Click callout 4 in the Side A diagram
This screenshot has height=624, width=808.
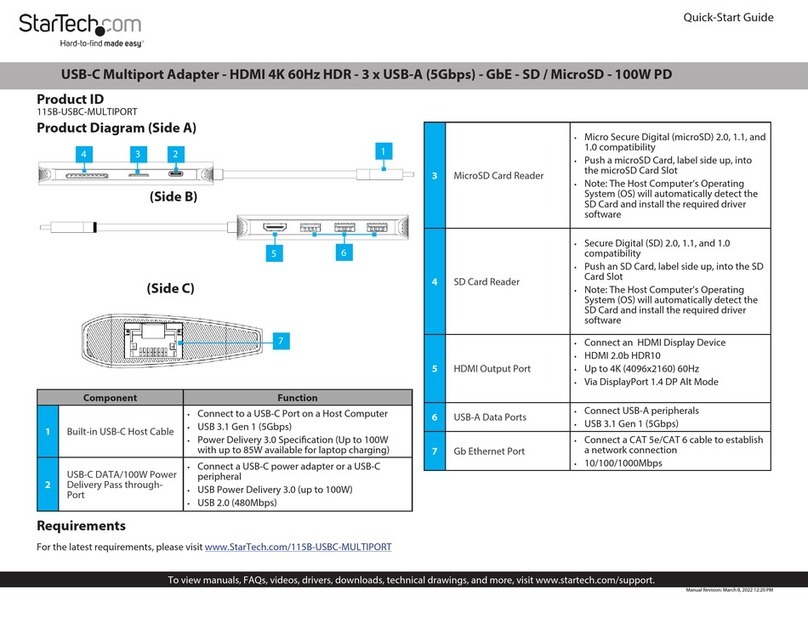tap(85, 154)
